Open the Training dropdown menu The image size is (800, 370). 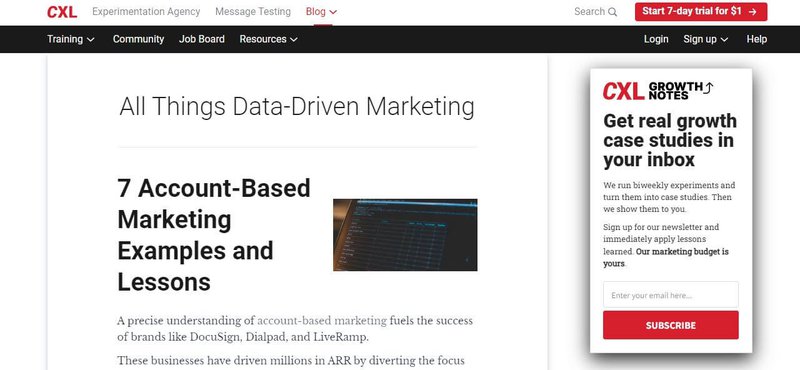point(71,39)
